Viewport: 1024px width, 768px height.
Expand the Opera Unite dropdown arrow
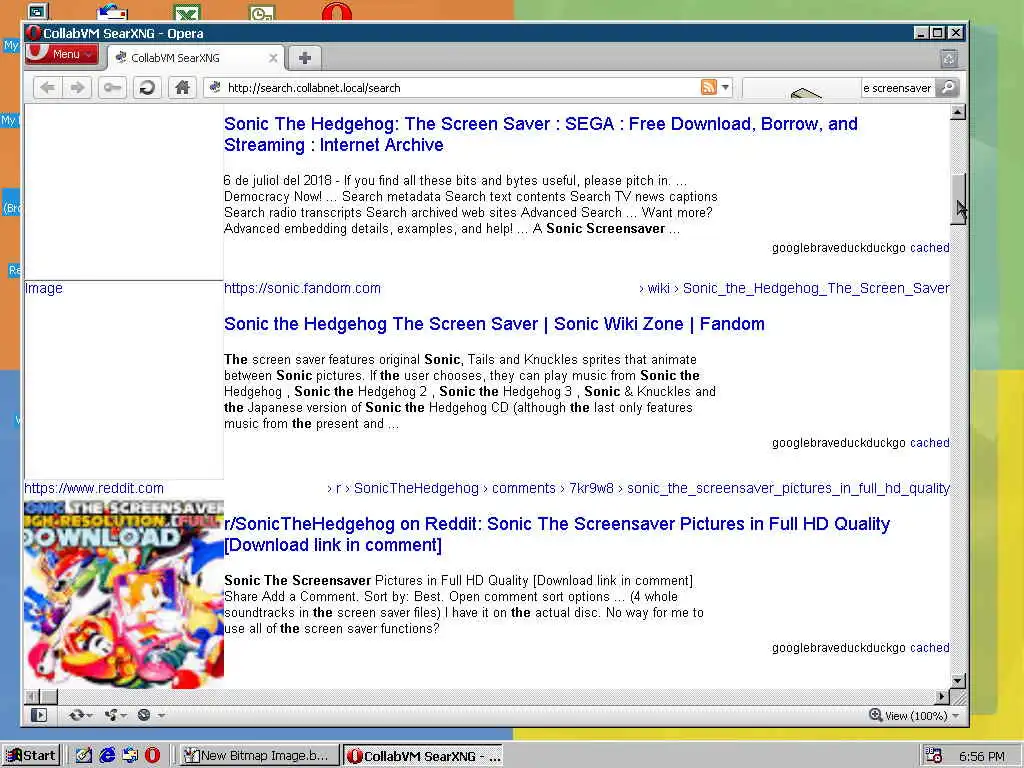click(123, 716)
